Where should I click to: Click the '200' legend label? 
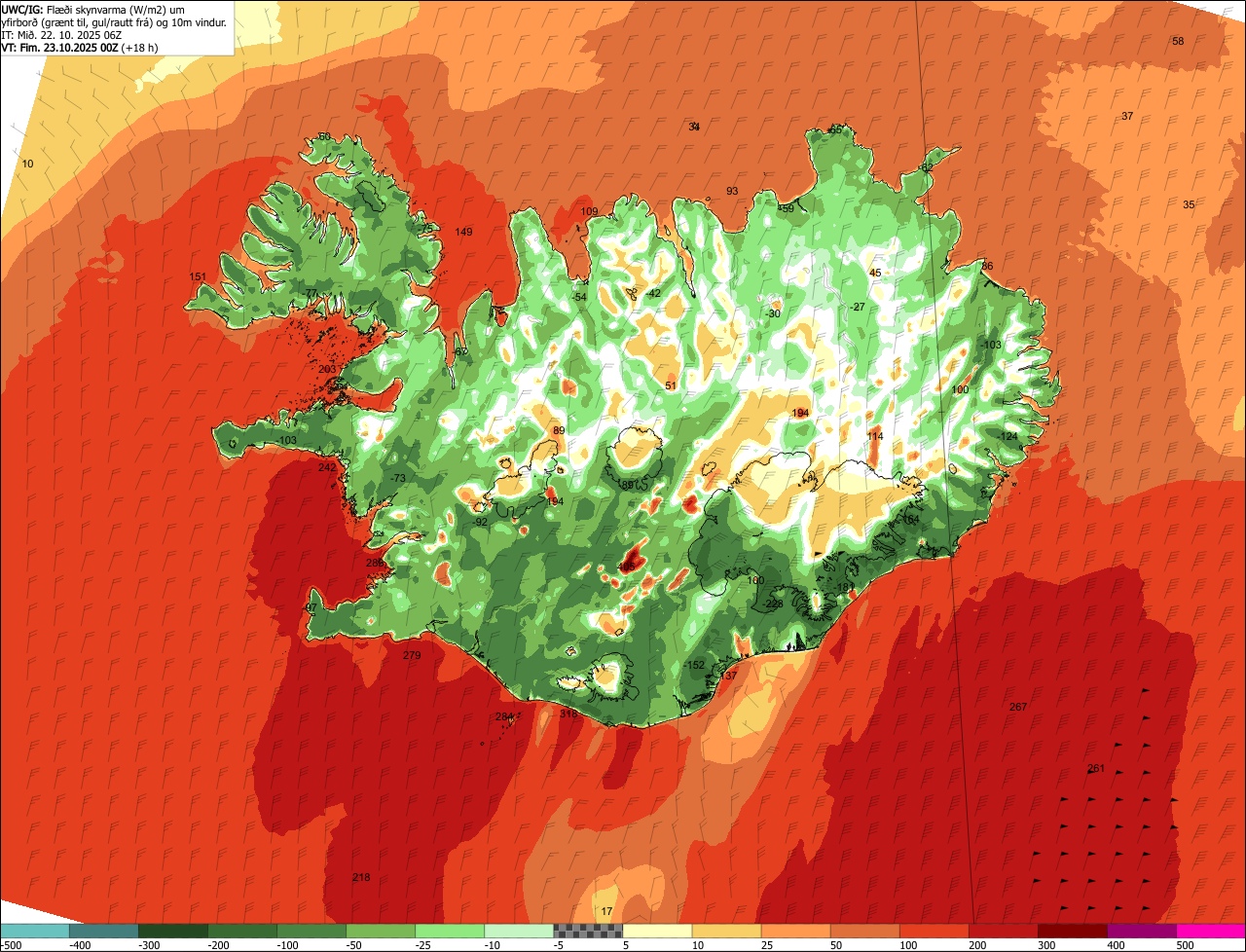(x=979, y=945)
